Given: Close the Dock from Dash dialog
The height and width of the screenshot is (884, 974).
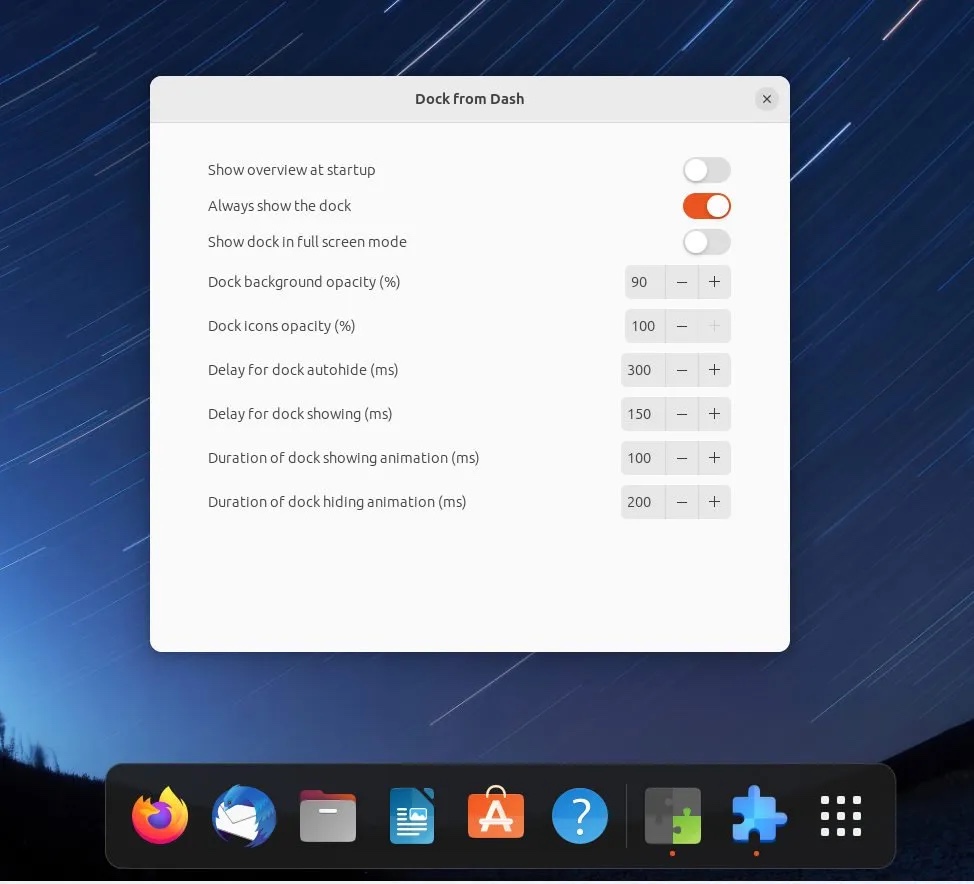Looking at the screenshot, I should 767,99.
